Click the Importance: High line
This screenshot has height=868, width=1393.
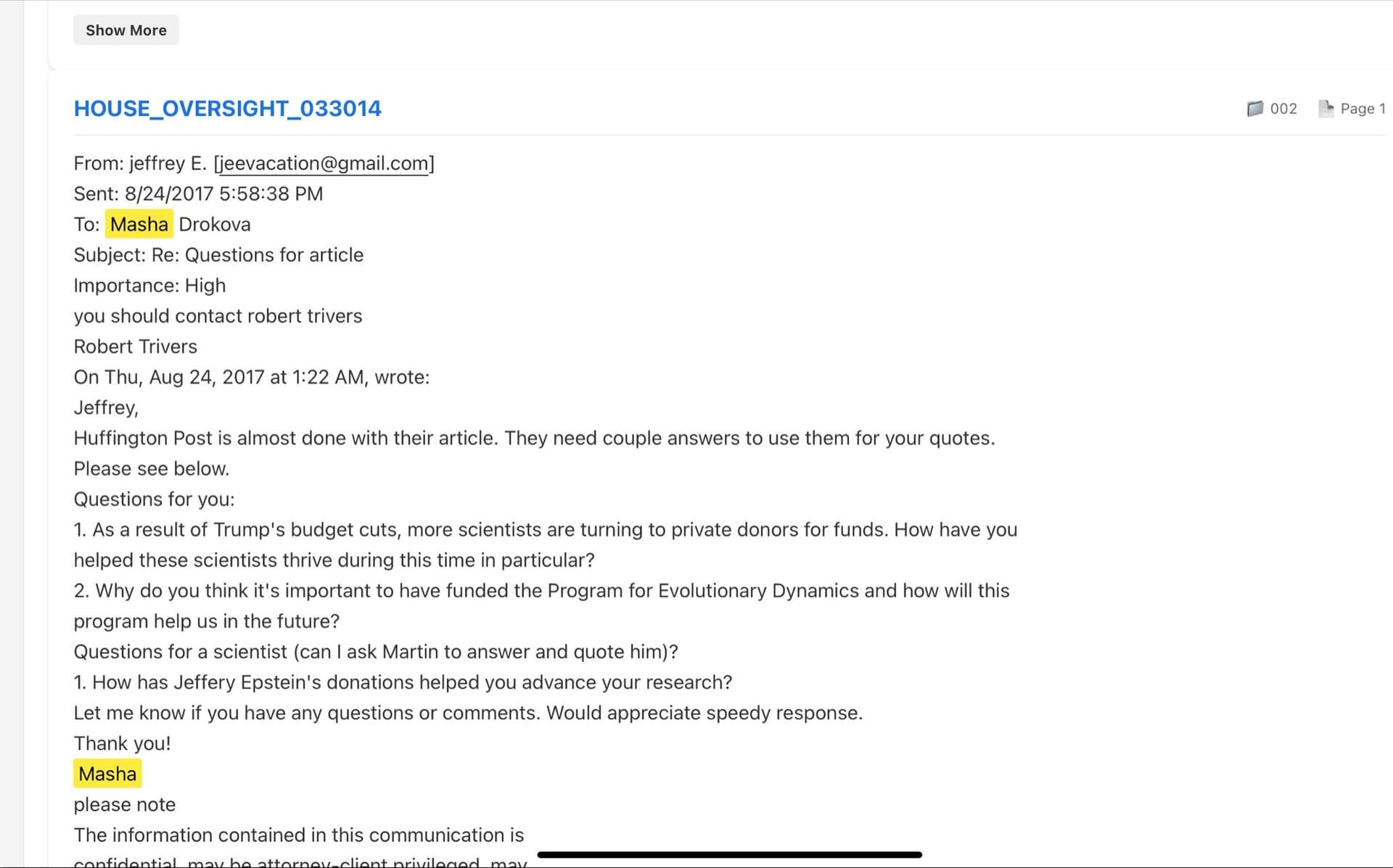(149, 286)
